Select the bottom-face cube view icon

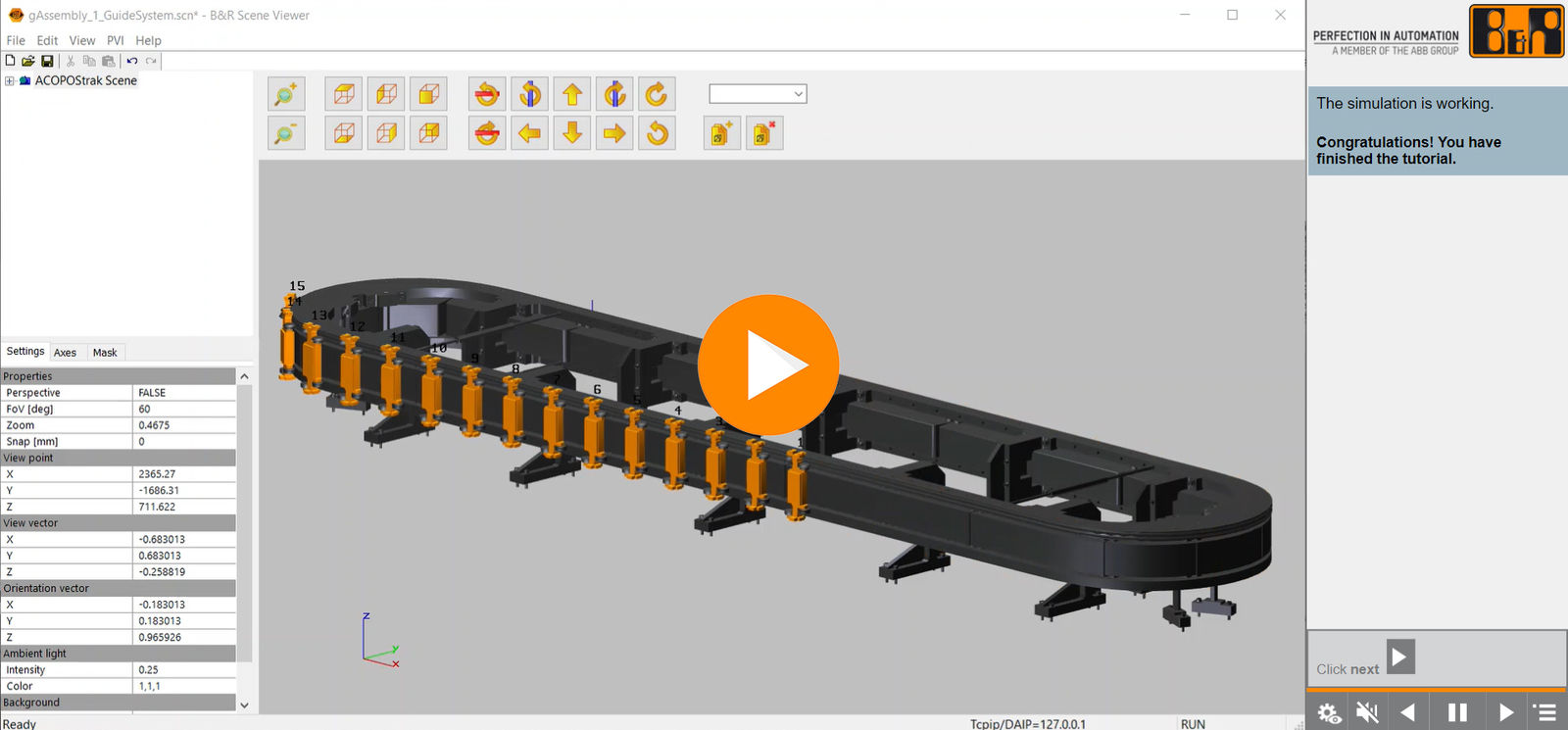coord(344,132)
